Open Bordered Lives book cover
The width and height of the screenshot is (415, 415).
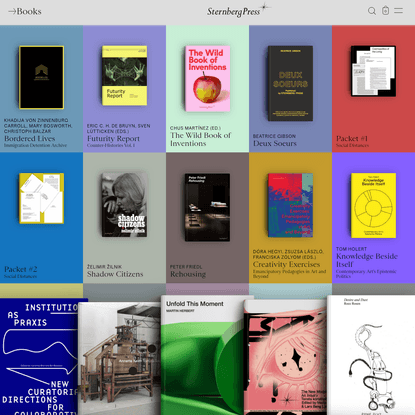click(41, 77)
